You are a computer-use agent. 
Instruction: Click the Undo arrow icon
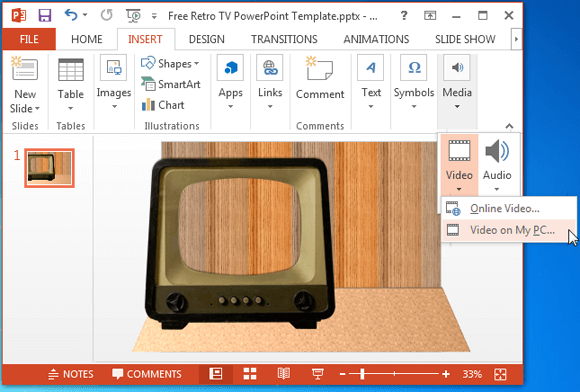pos(70,15)
